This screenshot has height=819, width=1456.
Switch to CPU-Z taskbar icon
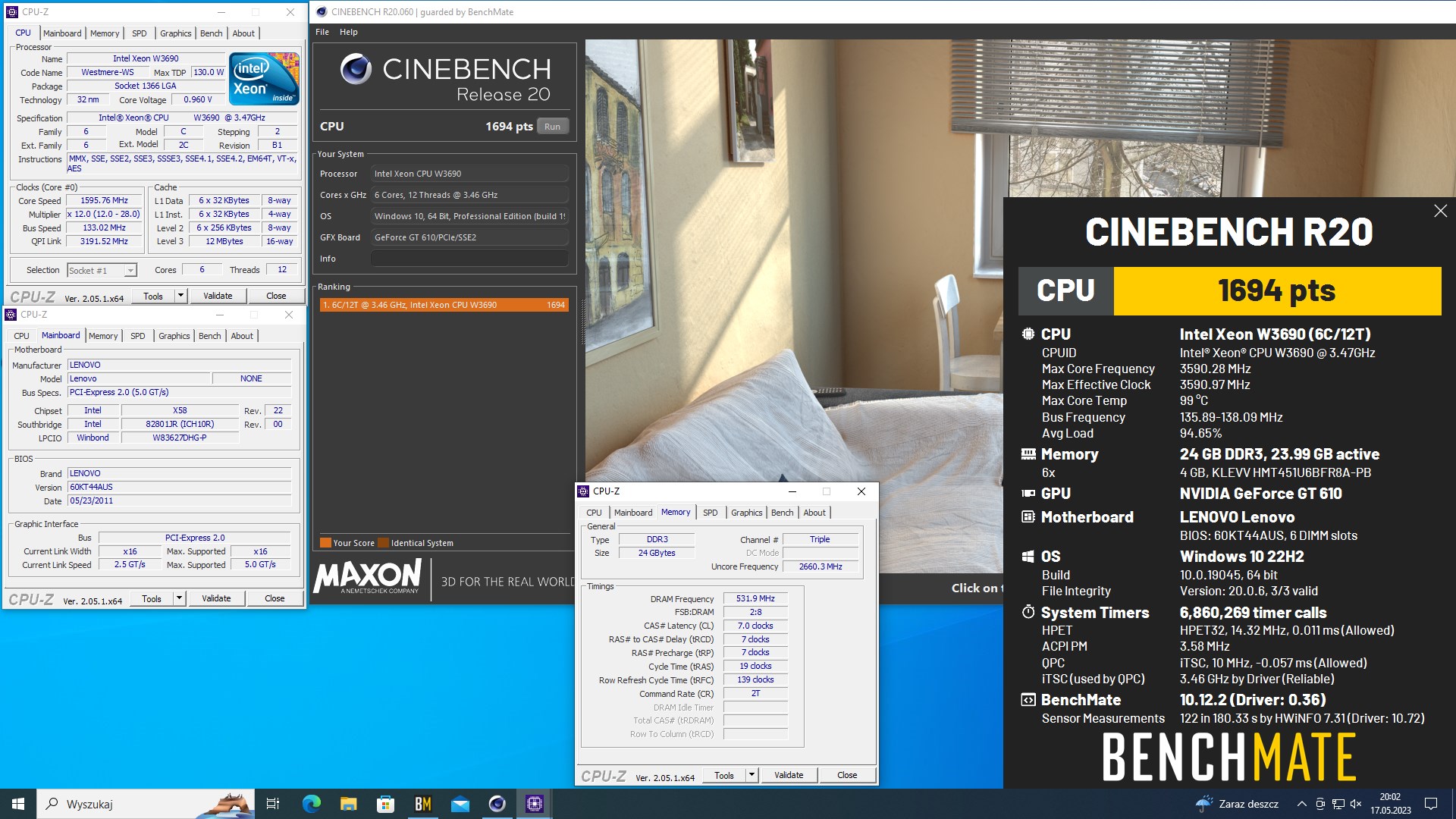point(534,804)
